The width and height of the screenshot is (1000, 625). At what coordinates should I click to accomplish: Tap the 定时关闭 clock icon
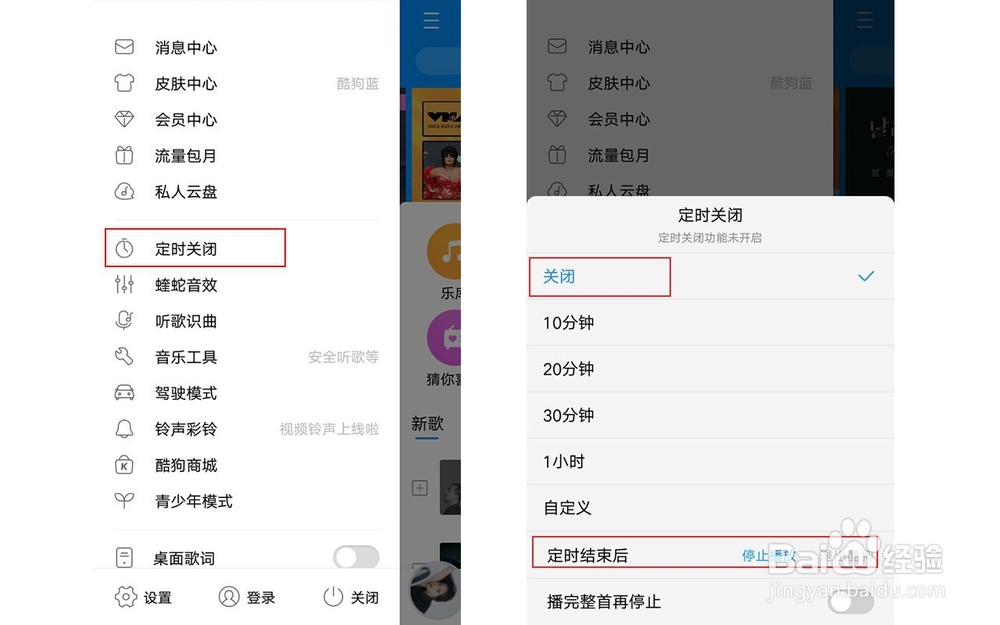point(124,248)
